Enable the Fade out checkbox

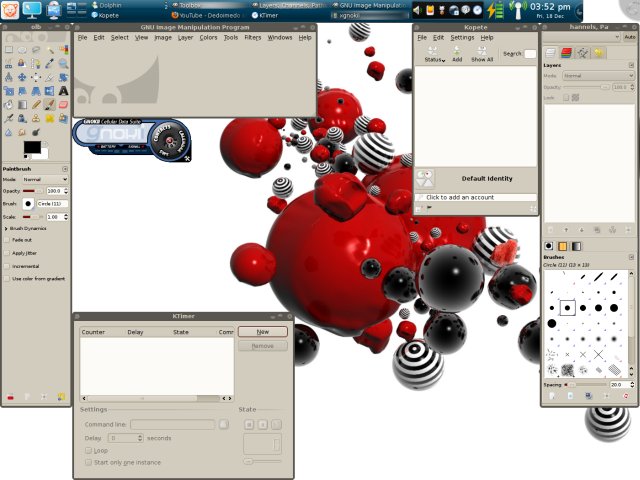[7, 240]
